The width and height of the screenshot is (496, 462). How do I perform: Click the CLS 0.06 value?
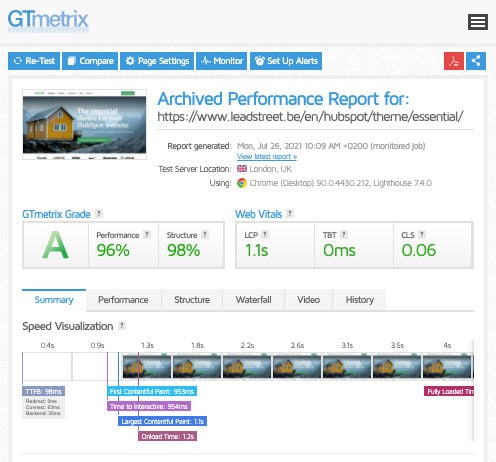click(419, 250)
